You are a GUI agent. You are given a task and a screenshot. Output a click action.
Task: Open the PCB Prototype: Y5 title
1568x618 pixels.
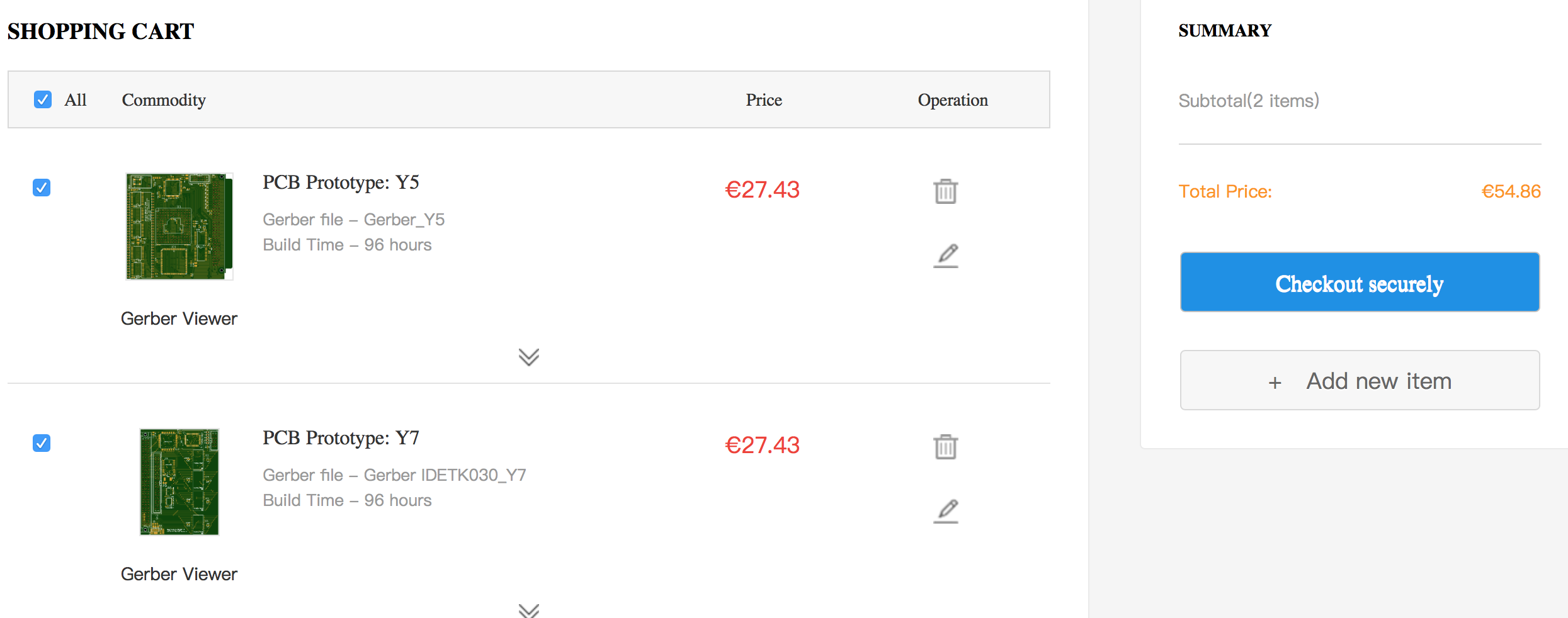[341, 183]
